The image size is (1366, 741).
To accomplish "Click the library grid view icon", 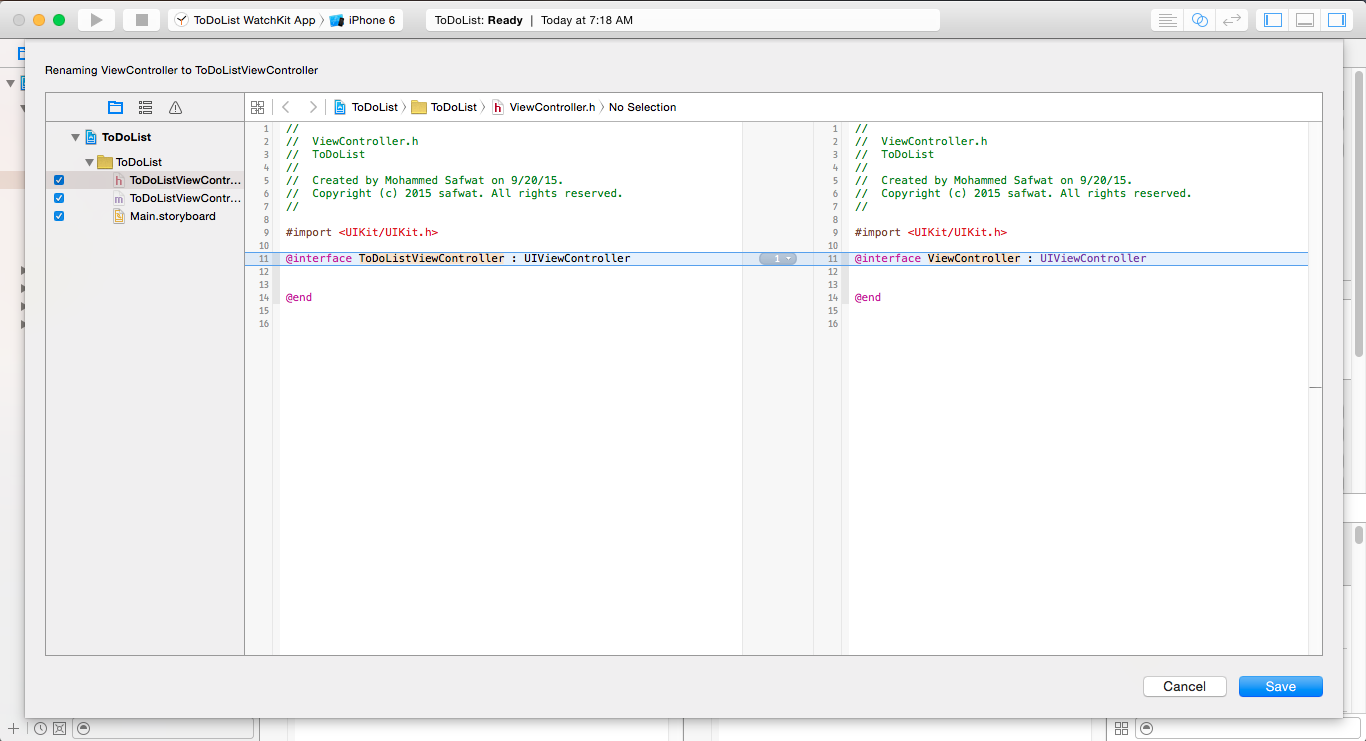I will click(1121, 728).
